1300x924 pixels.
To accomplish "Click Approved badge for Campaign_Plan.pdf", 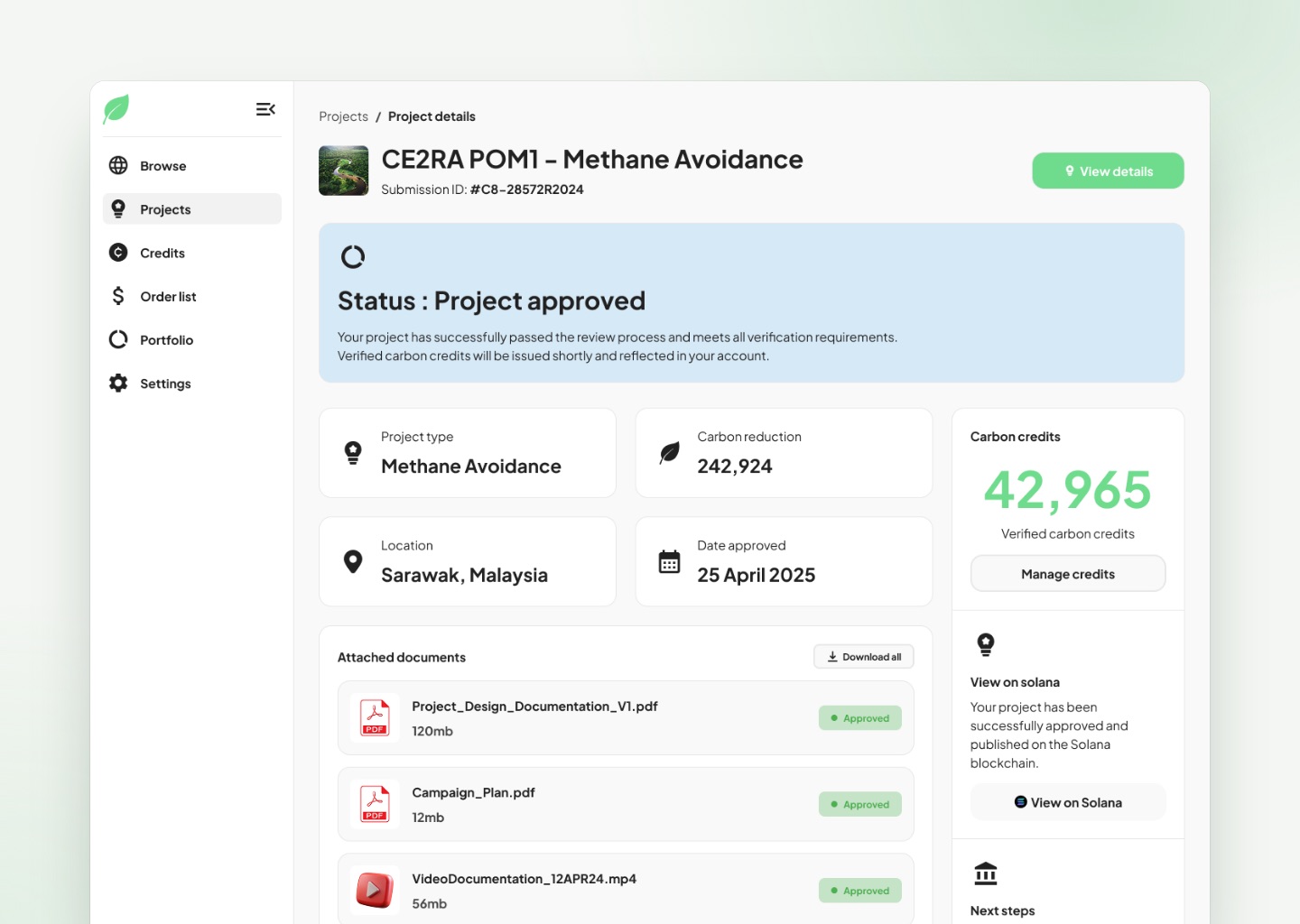I will [860, 804].
